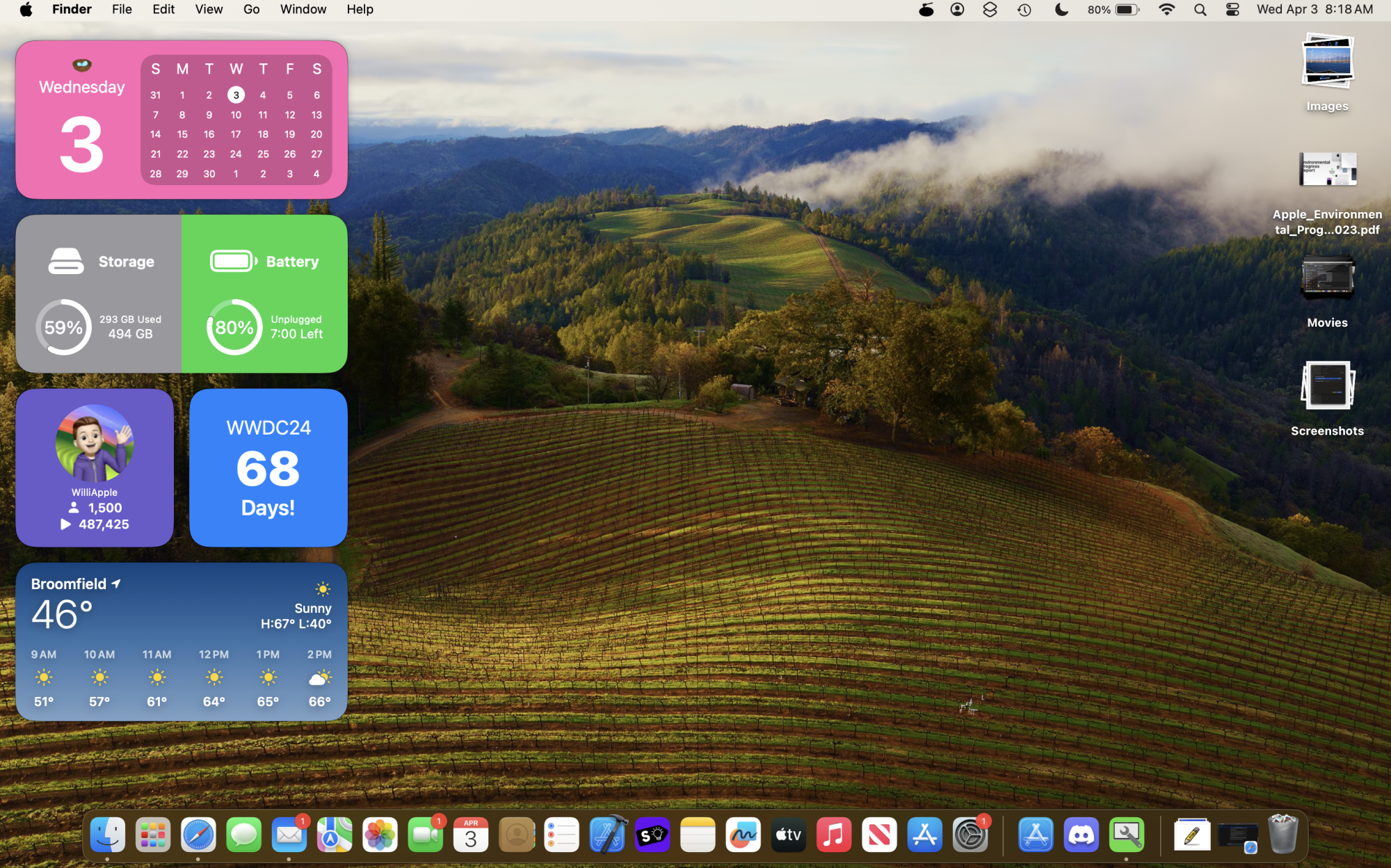
Task: Click the Wi-Fi status icon
Action: 1167,10
